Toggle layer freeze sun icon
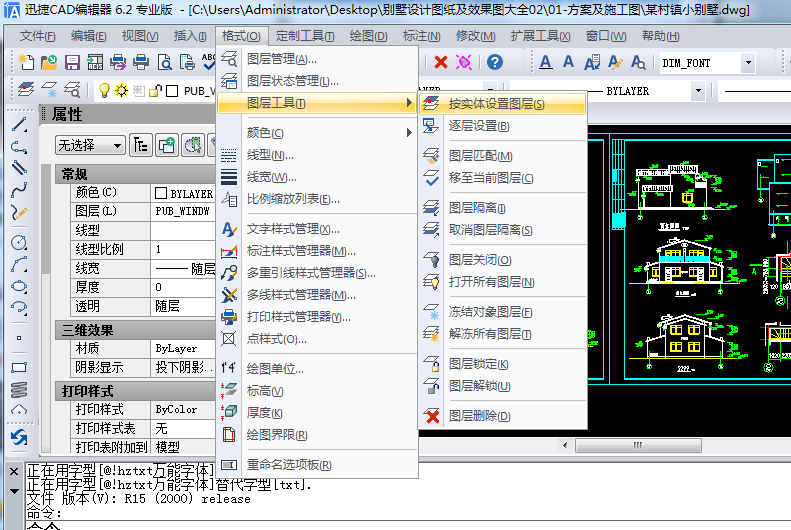Image resolution: width=791 pixels, height=530 pixels. coord(122,90)
